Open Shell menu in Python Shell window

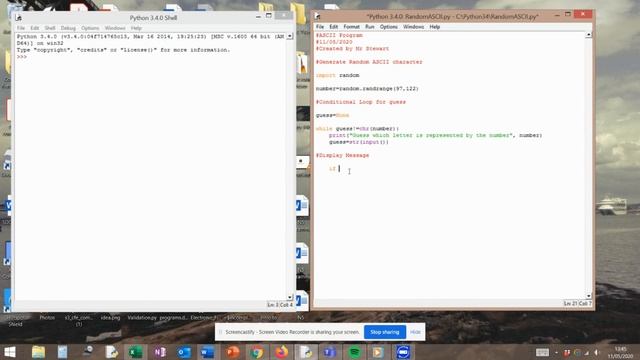[x=50, y=28]
